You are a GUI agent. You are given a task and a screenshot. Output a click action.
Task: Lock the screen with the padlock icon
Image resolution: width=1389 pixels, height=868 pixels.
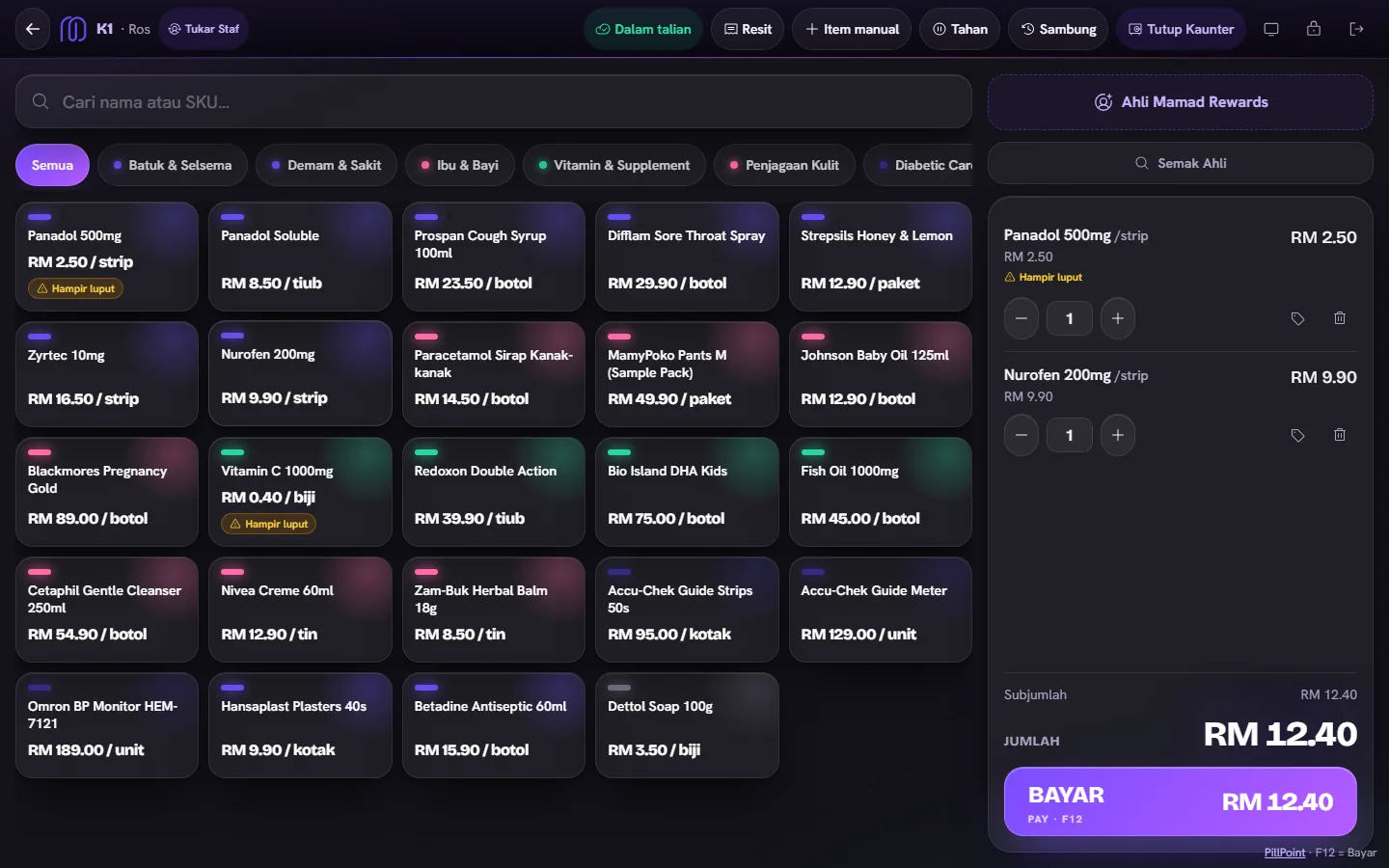(x=1314, y=29)
